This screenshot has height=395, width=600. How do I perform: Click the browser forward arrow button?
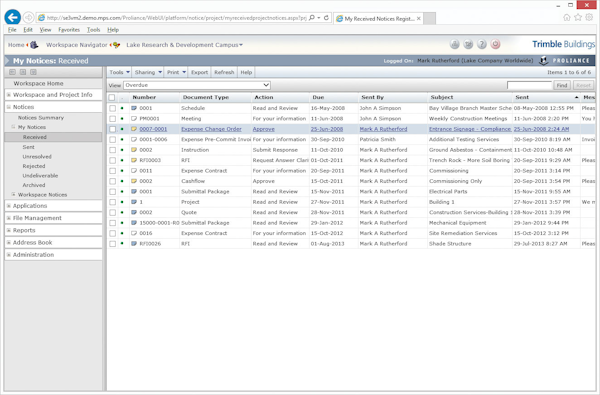click(28, 18)
